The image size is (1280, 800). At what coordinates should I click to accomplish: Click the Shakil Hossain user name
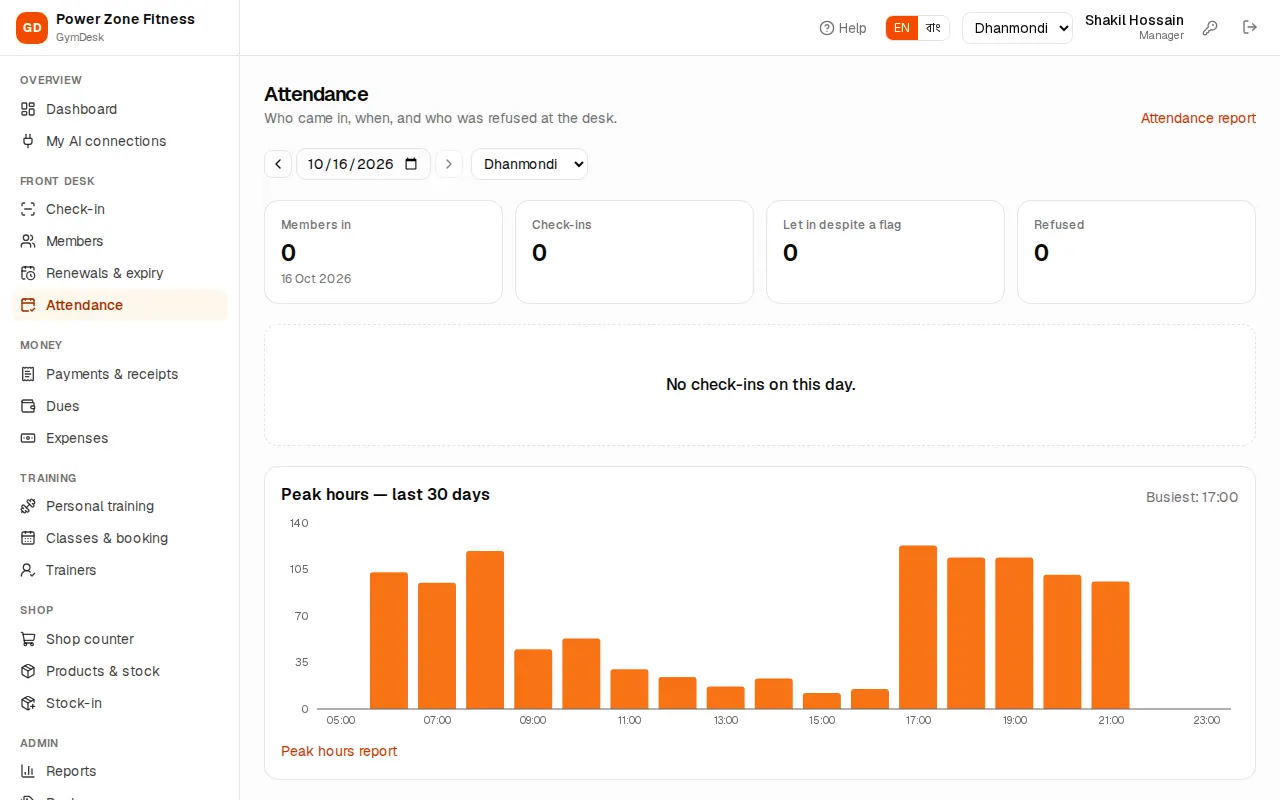click(1134, 20)
